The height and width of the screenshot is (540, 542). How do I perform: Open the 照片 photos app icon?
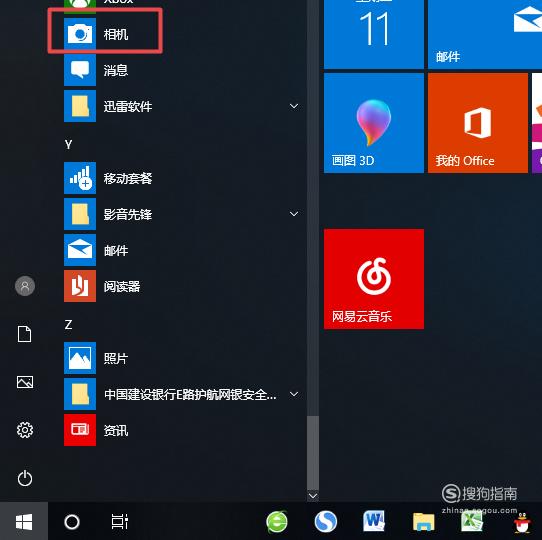(80, 358)
